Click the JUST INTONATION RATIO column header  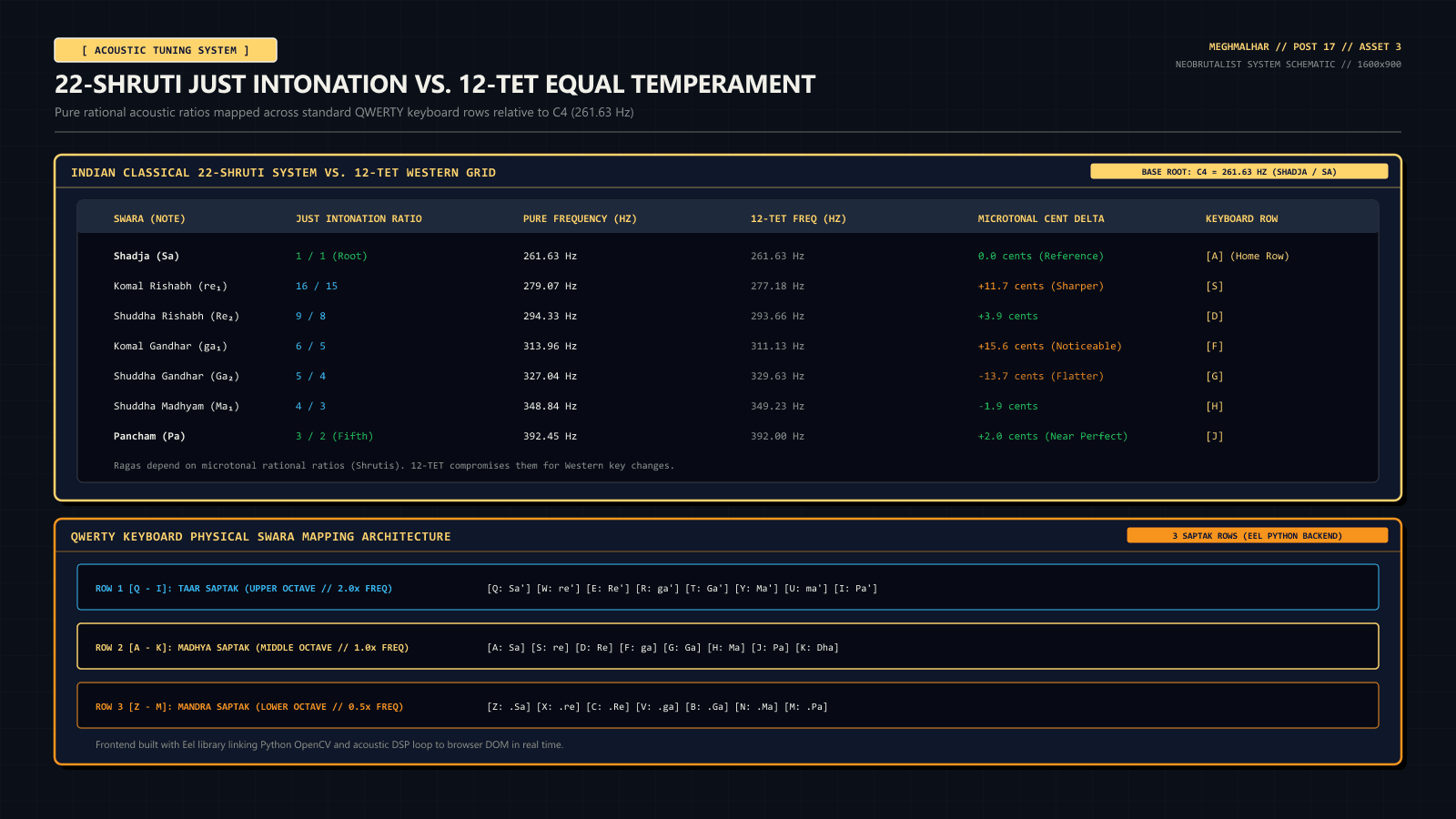click(359, 218)
